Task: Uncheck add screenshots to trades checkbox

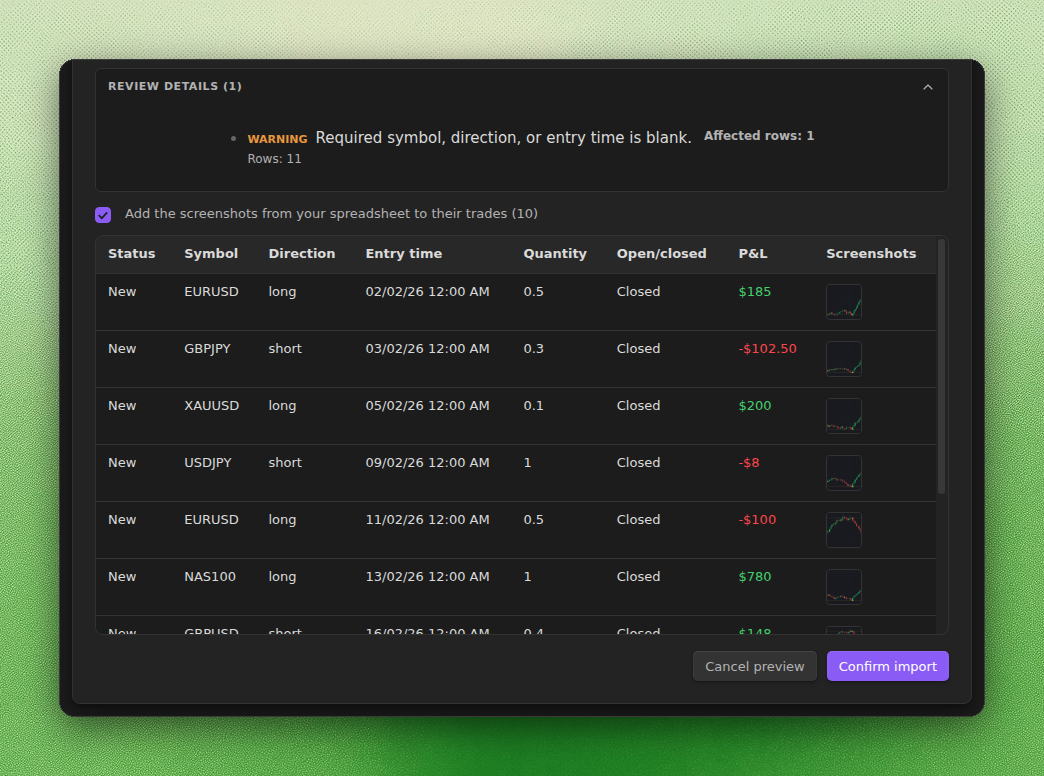Action: coord(103,214)
